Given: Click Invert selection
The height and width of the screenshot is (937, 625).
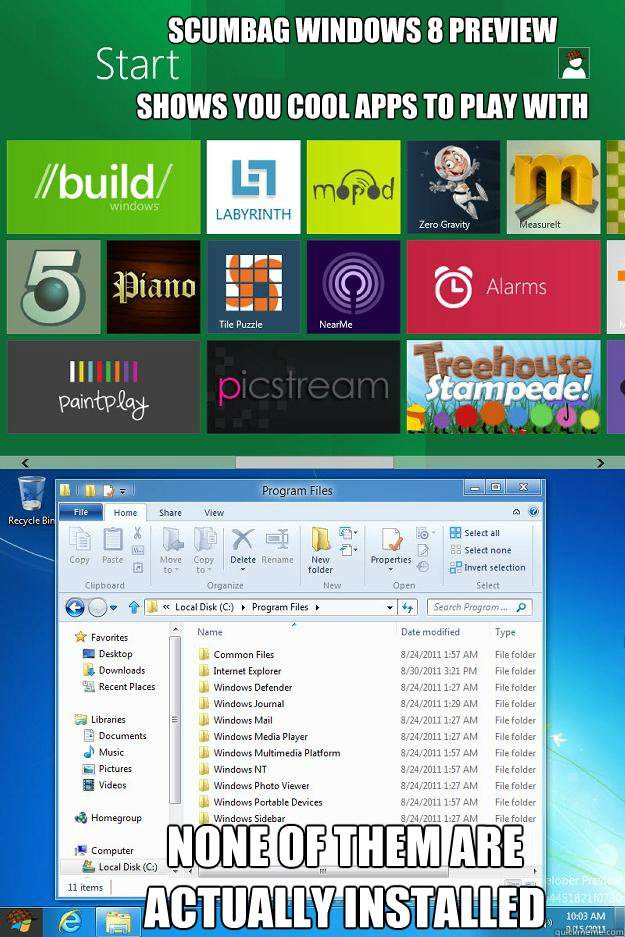Looking at the screenshot, I should pos(488,568).
